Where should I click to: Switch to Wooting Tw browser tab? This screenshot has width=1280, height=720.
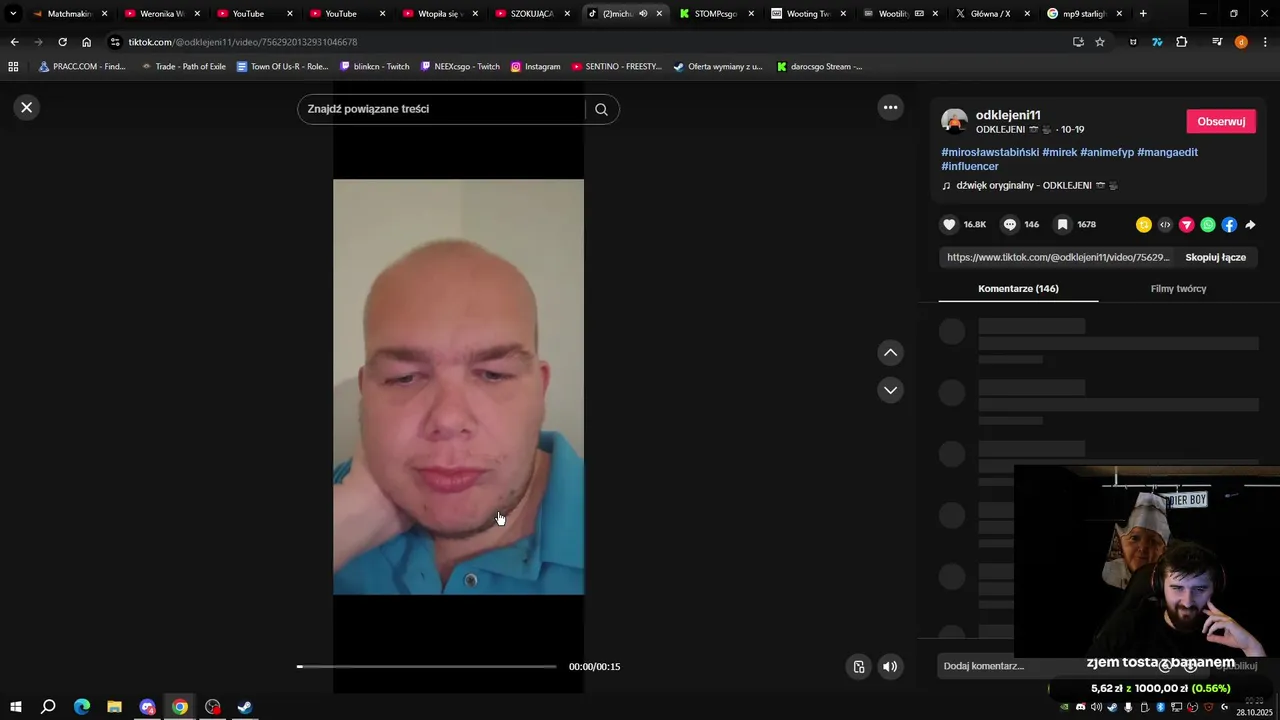tap(808, 14)
